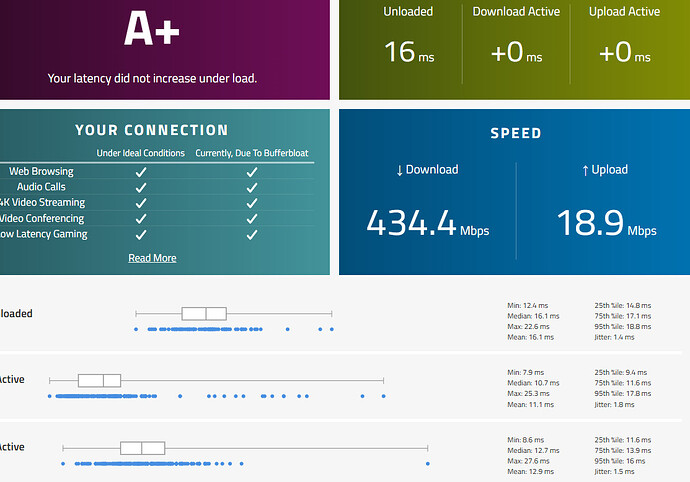Image resolution: width=690 pixels, height=482 pixels.
Task: Click Low Latency Gaming checkmark under Ideal Conditions
Action: (x=141, y=235)
